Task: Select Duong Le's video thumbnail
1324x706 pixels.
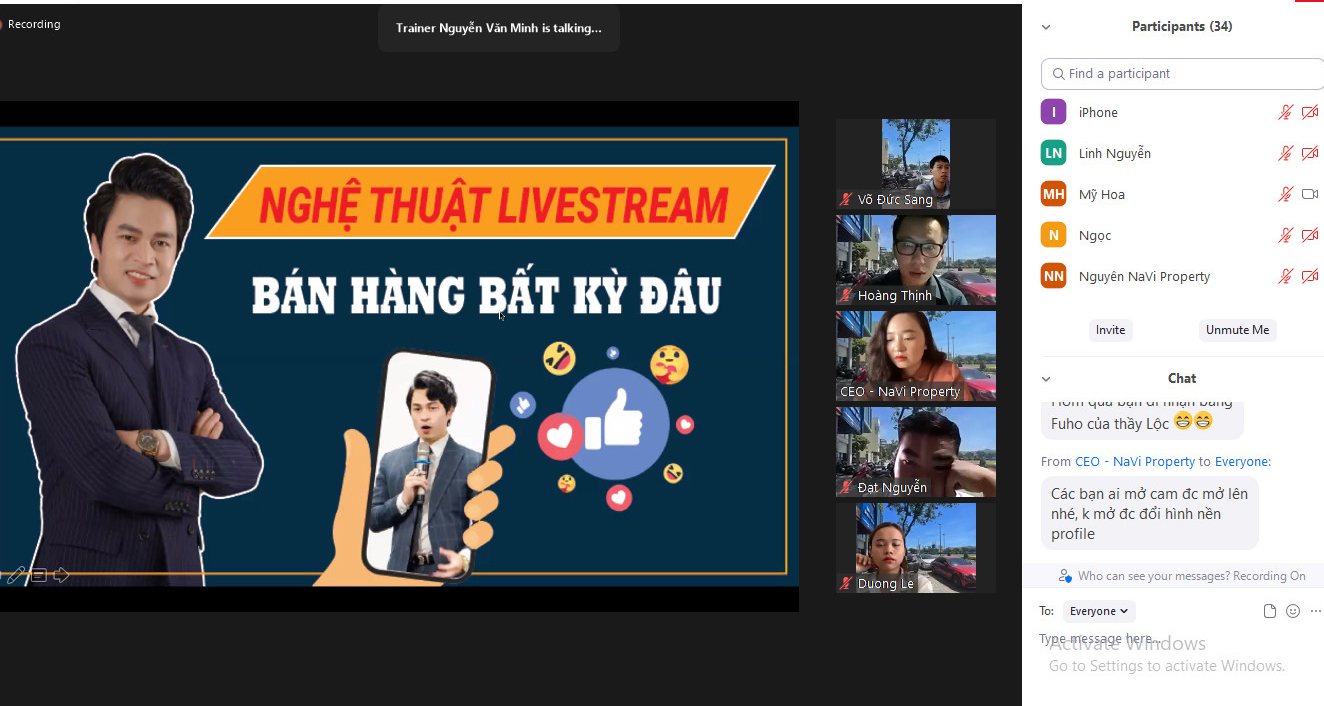Action: tap(916, 548)
